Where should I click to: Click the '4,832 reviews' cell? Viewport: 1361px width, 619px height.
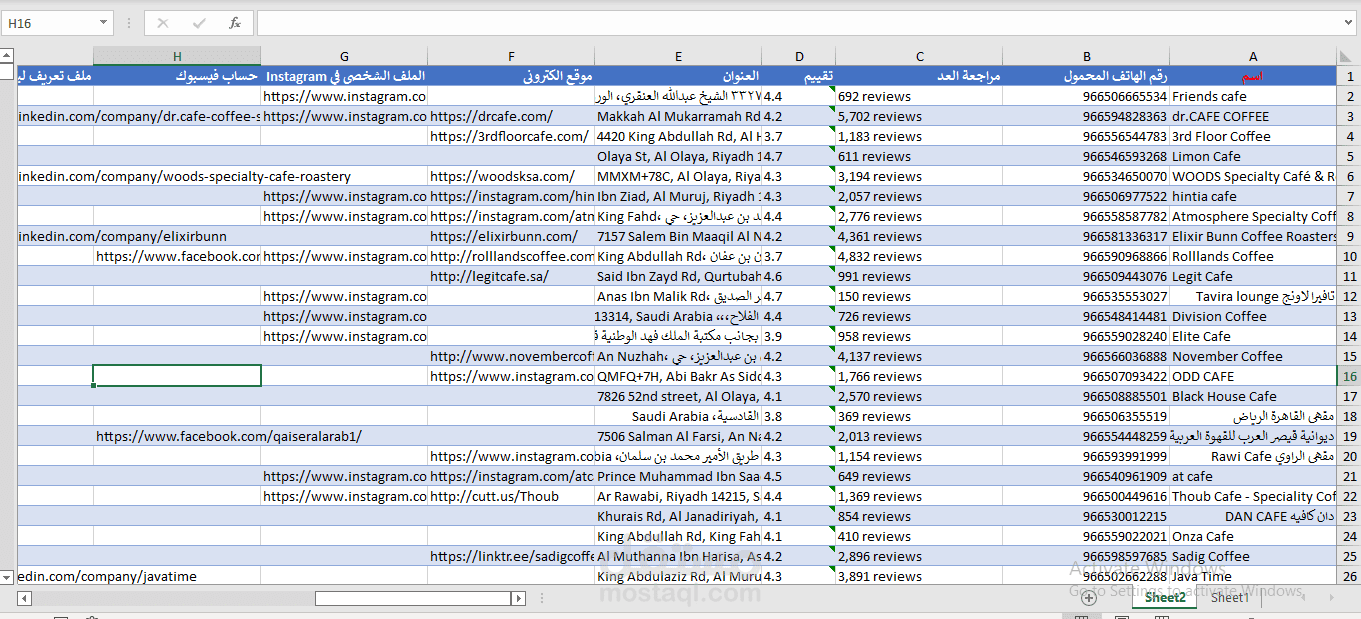[x=920, y=256]
